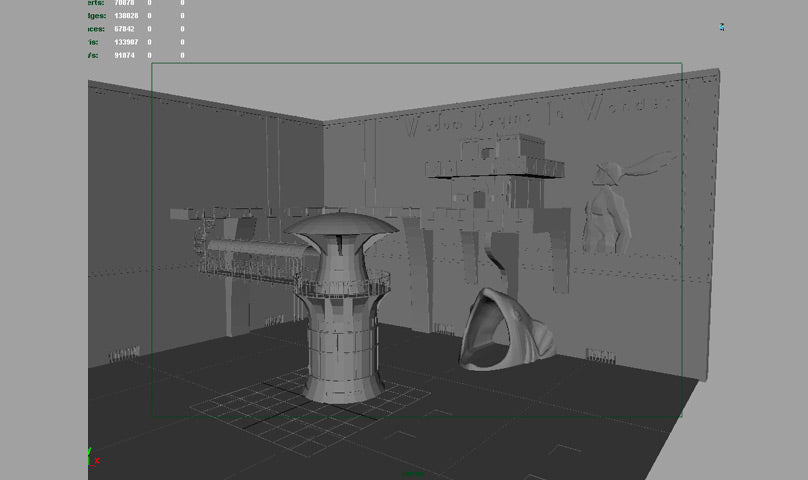Click the UVs count value 91874

(x=126, y=55)
